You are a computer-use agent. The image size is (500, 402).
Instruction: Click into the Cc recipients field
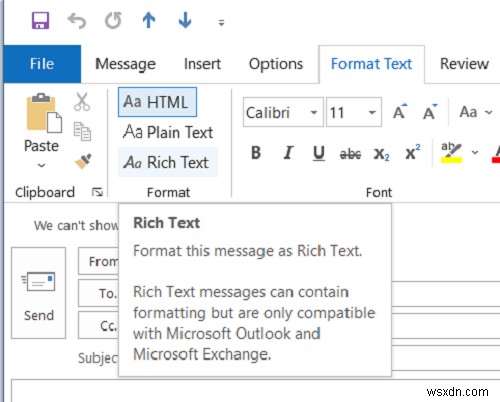point(446,326)
